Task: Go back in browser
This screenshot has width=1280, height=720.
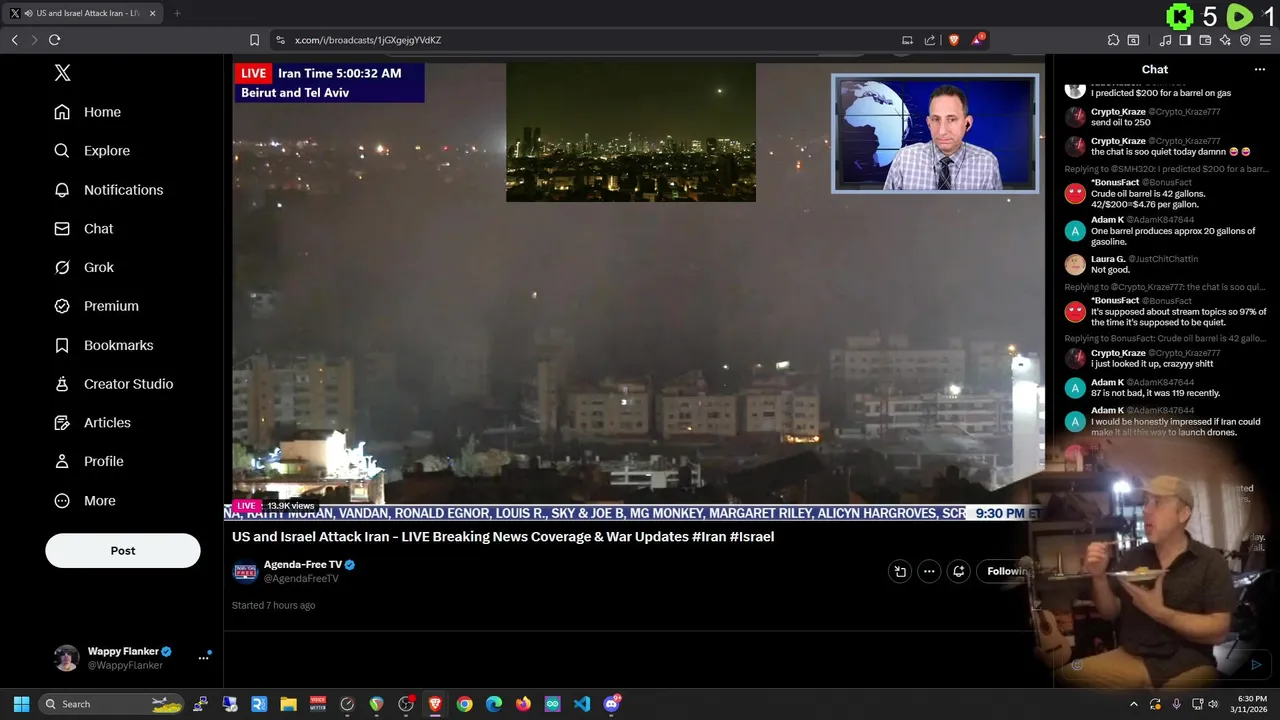Action: coord(14,40)
